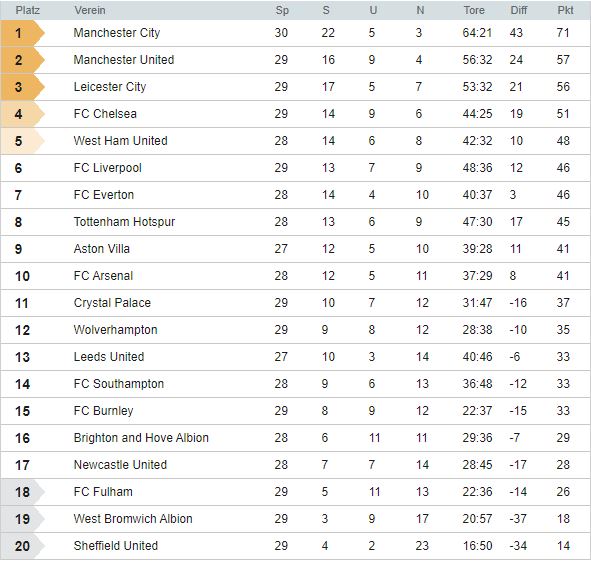Viewport: 591px width, 562px height.
Task: Open Sheffield United team link
Action: pyautogui.click(x=116, y=546)
